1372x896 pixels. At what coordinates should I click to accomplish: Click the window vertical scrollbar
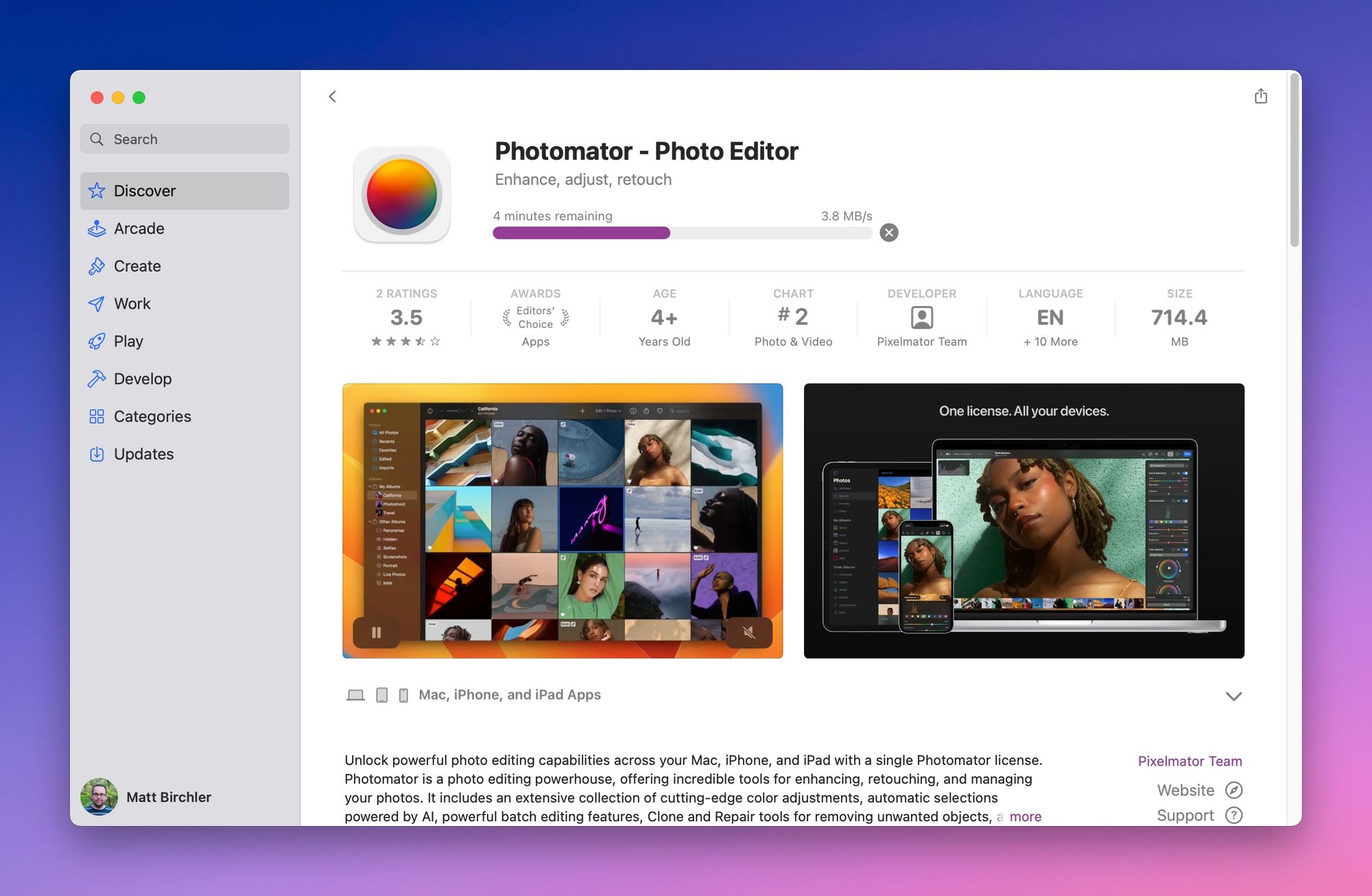(1294, 160)
